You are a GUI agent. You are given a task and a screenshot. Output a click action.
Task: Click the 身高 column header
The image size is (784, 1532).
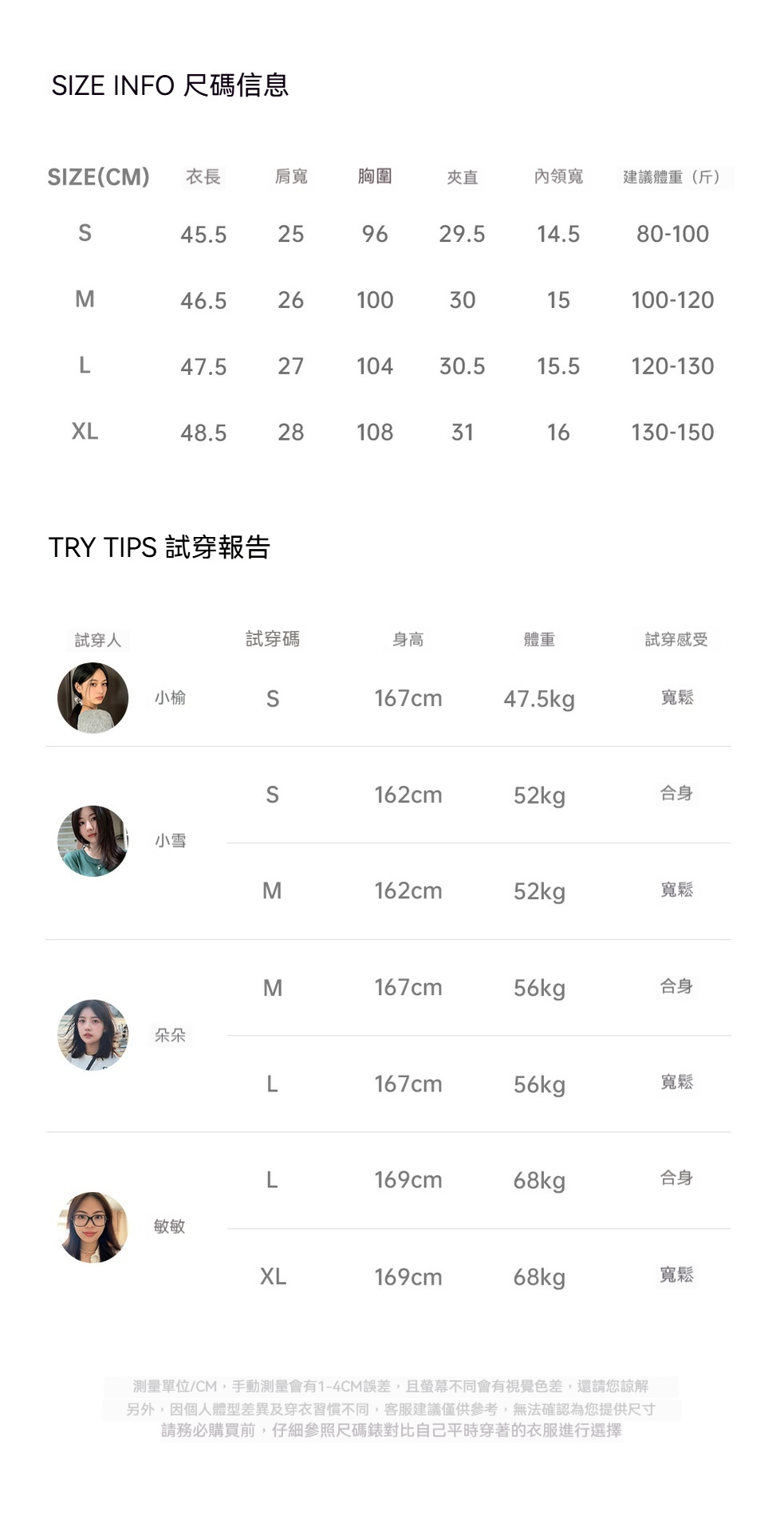(408, 639)
